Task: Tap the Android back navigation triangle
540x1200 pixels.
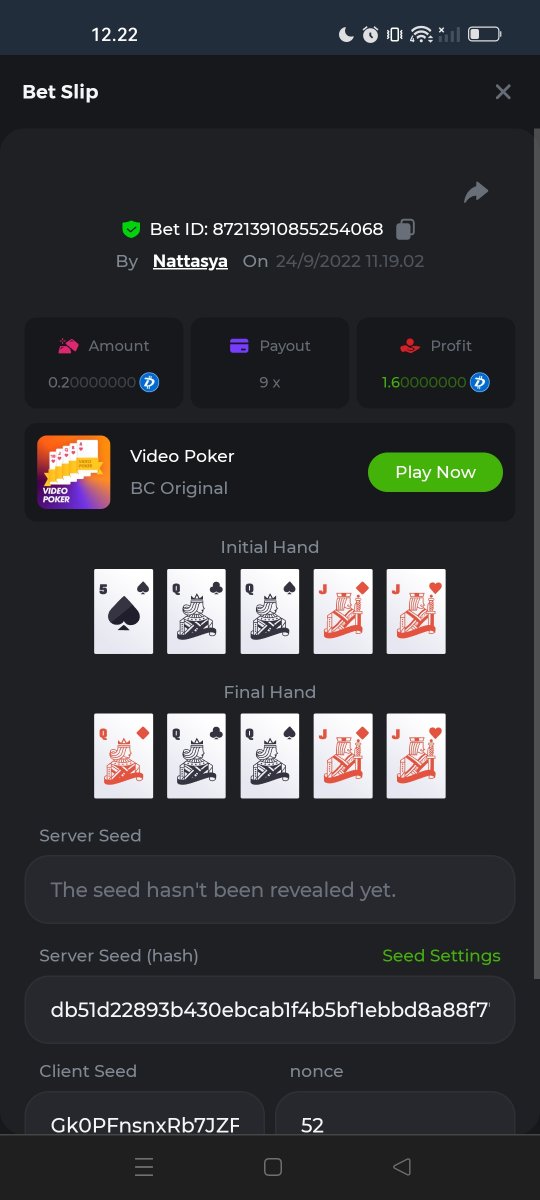Action: (402, 1167)
